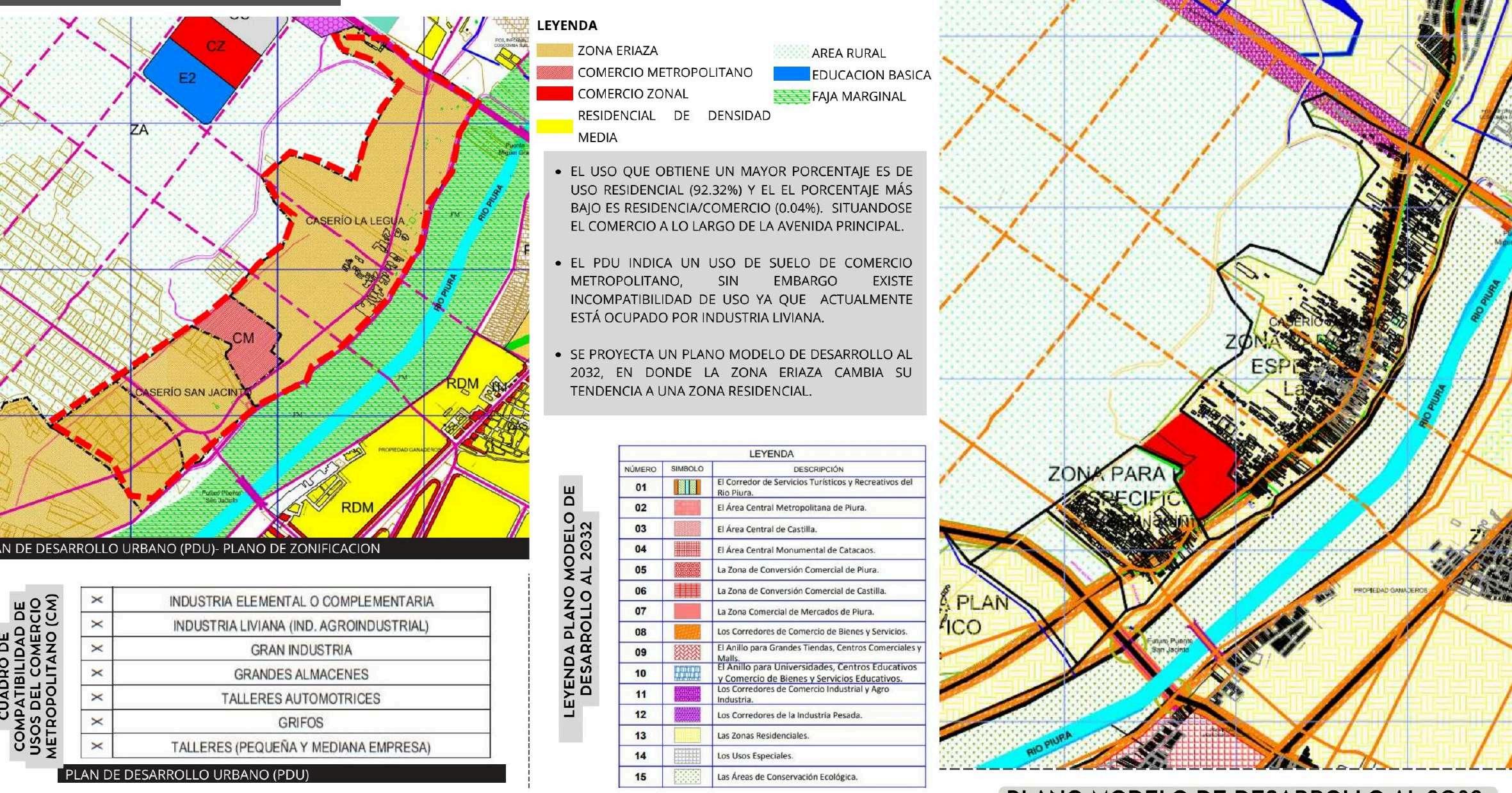The width and height of the screenshot is (1512, 793).
Task: Select number 08 cell in legend table
Action: coord(641,632)
